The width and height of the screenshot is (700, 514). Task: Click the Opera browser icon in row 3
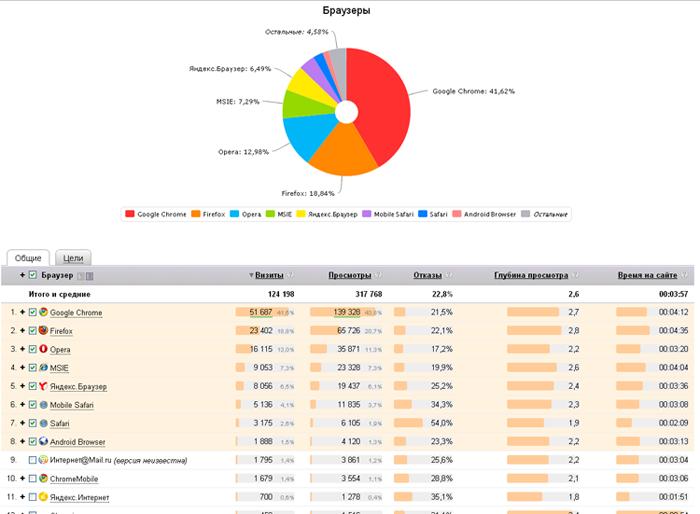click(x=43, y=349)
